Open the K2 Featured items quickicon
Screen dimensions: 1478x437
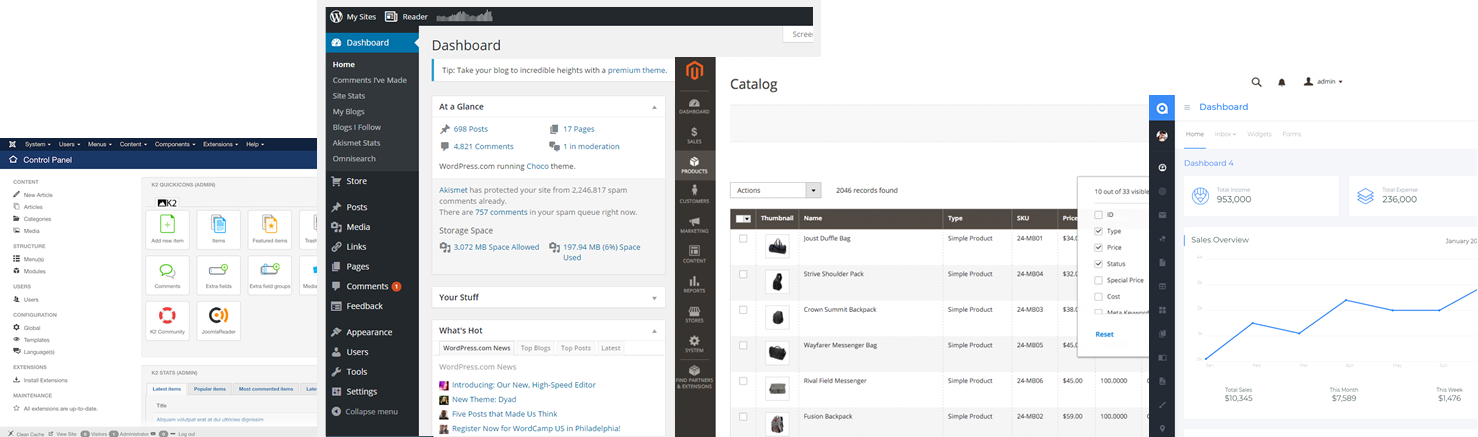click(269, 229)
